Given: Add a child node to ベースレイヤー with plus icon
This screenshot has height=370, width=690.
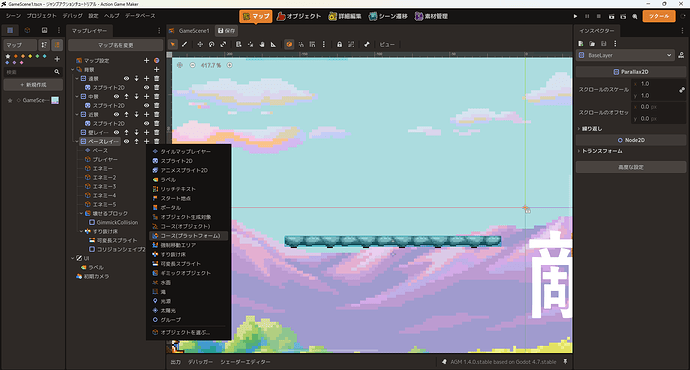Looking at the screenshot, I should click(147, 141).
